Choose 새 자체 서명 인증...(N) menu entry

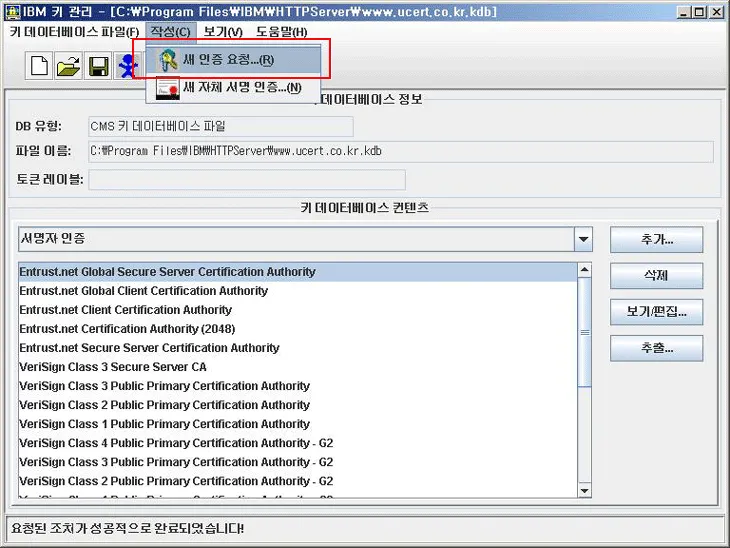pos(233,88)
